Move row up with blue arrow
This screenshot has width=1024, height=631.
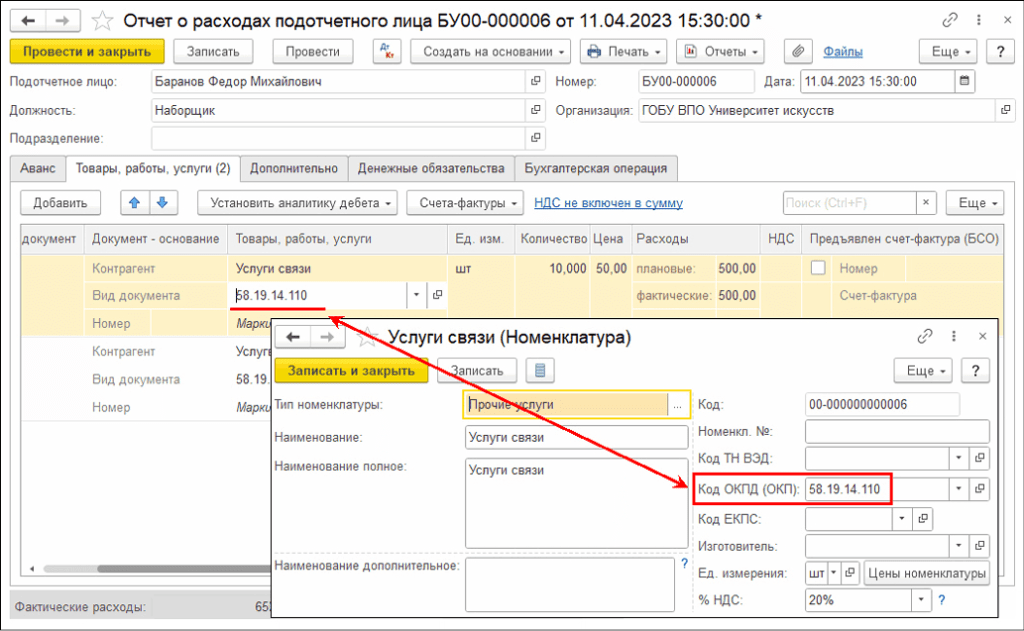133,203
